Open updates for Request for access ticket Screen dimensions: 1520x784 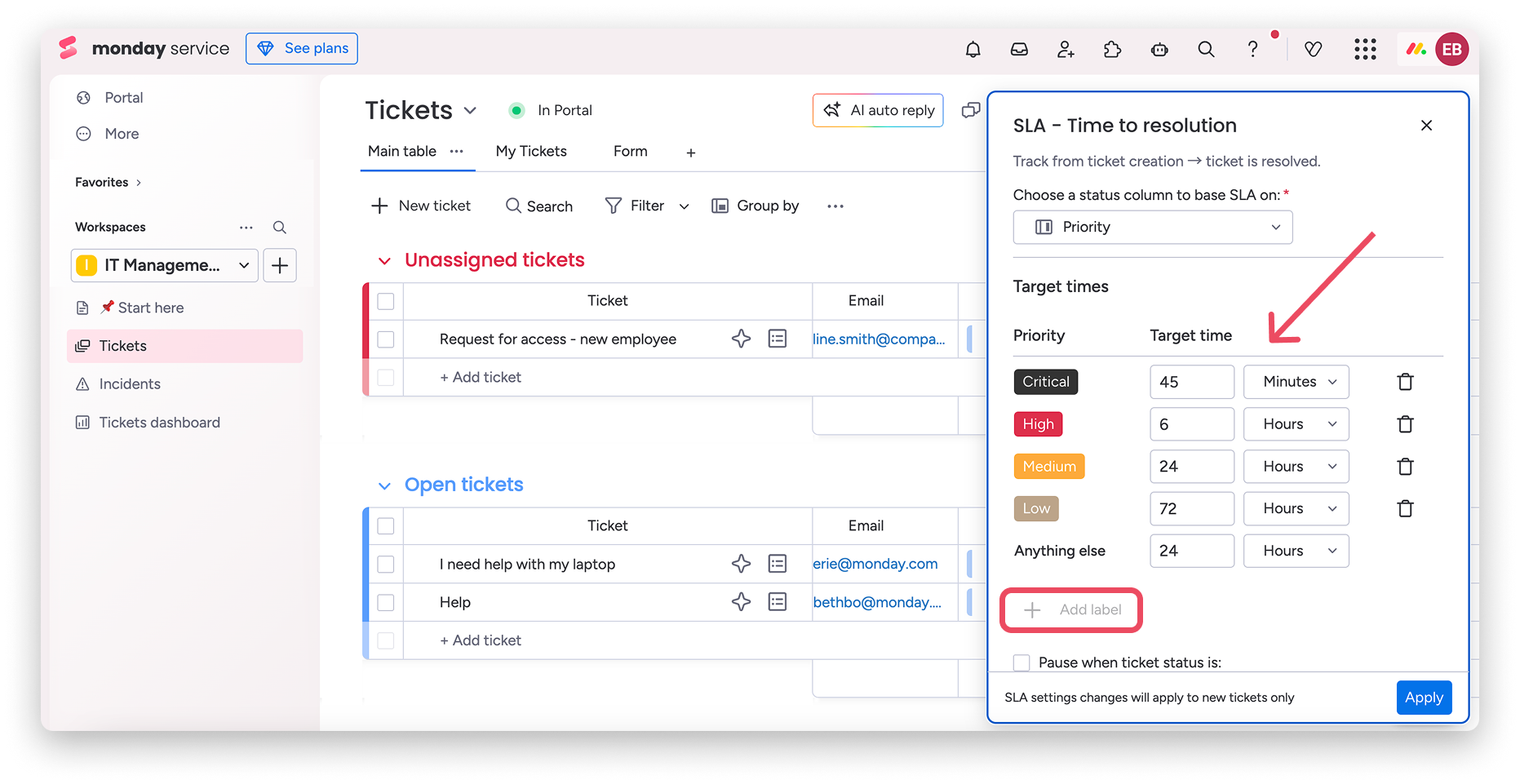[x=778, y=339]
